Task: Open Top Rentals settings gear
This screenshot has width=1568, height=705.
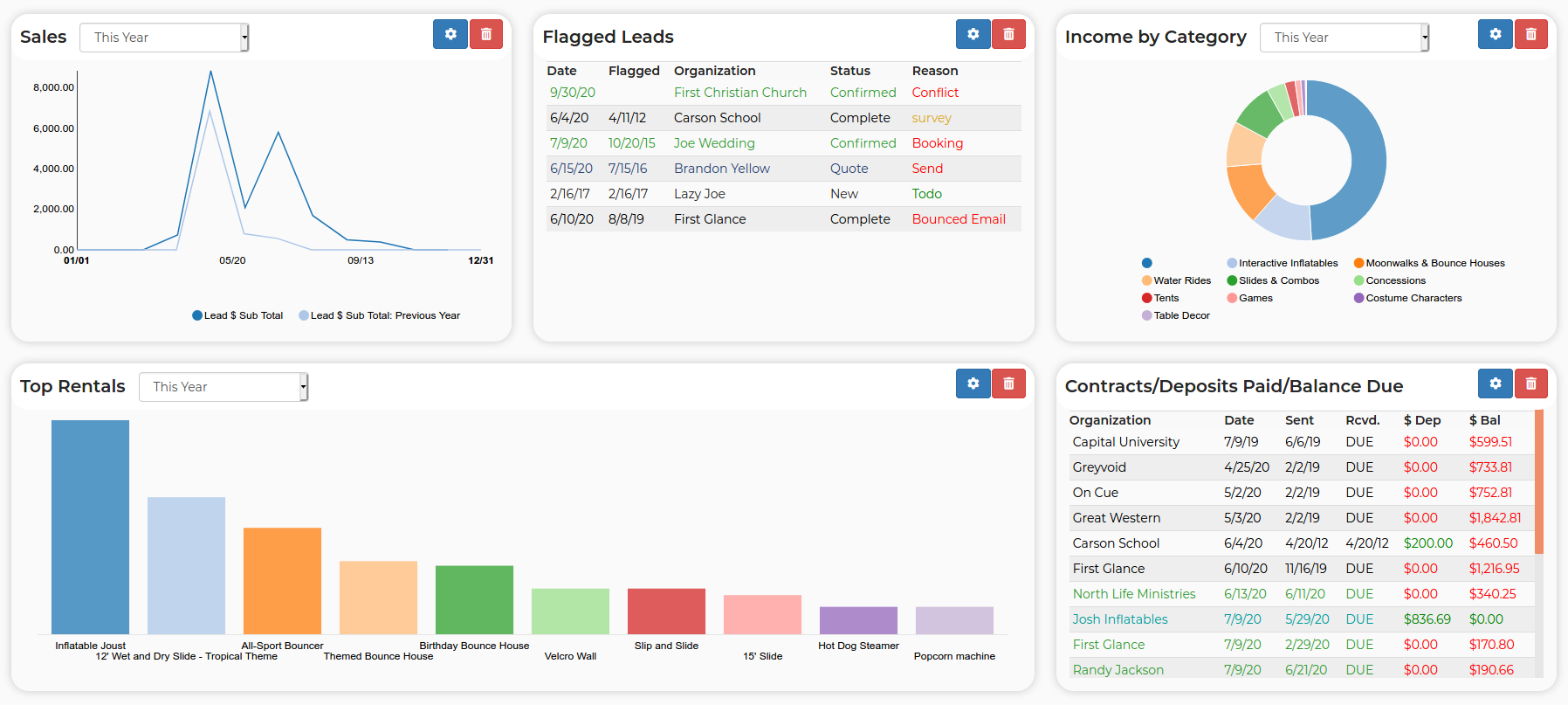Action: pyautogui.click(x=973, y=384)
